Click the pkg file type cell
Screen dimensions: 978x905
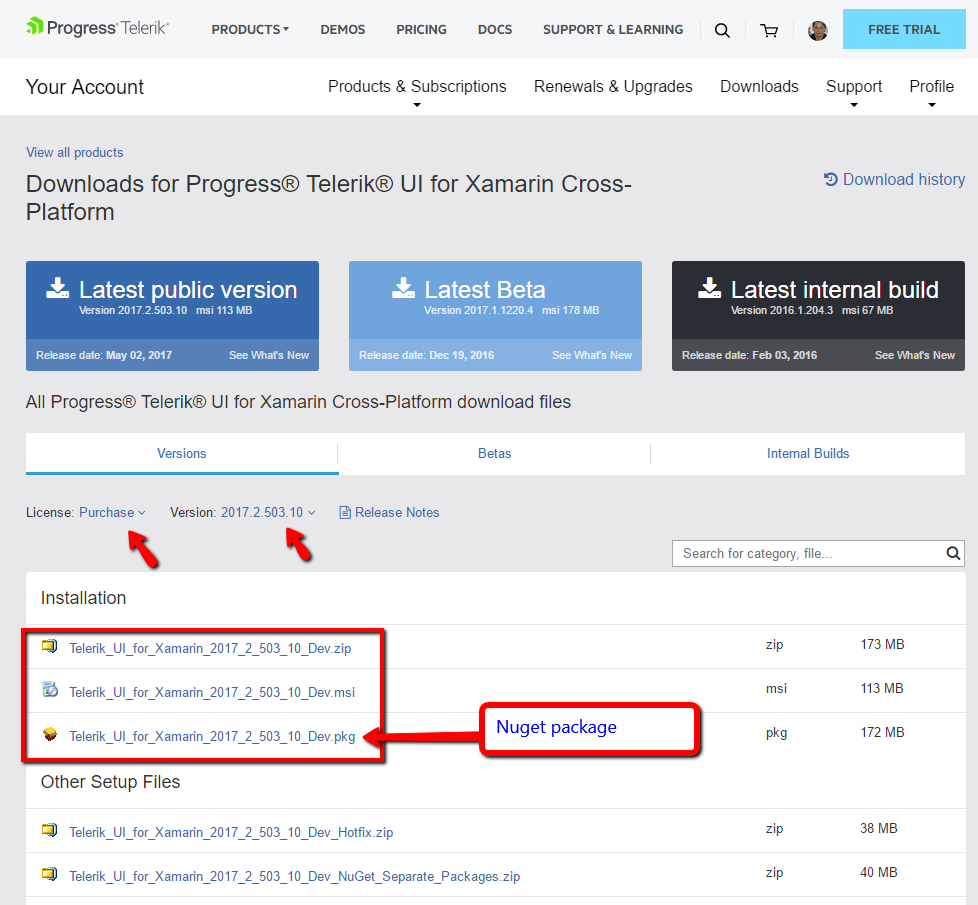pyautogui.click(x=777, y=733)
